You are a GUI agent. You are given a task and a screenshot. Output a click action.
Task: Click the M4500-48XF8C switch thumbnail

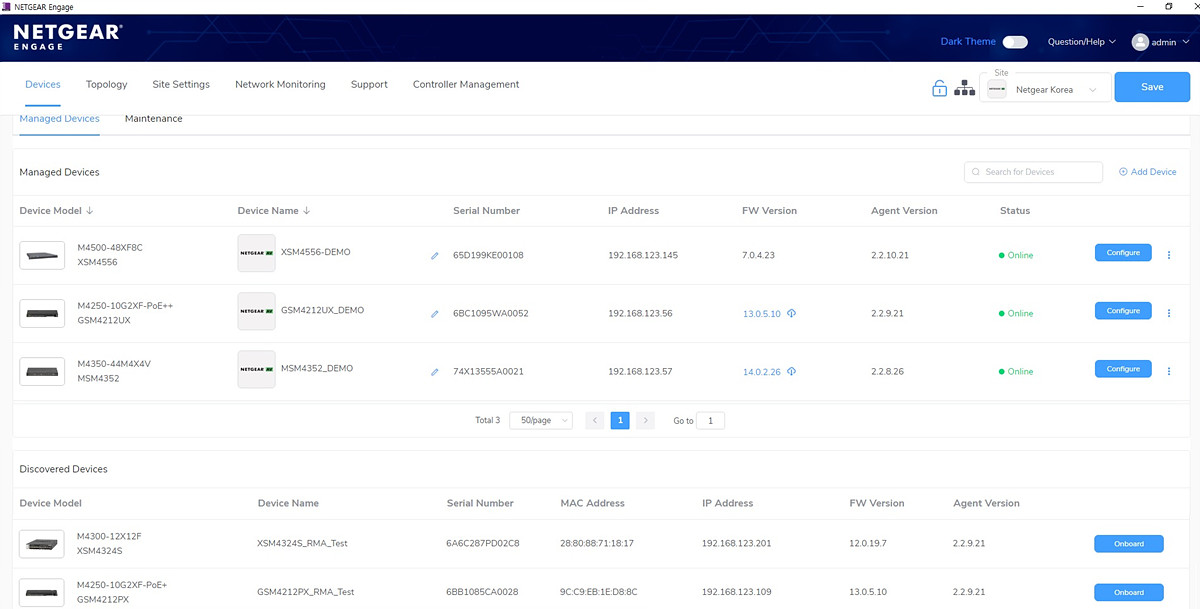click(42, 255)
